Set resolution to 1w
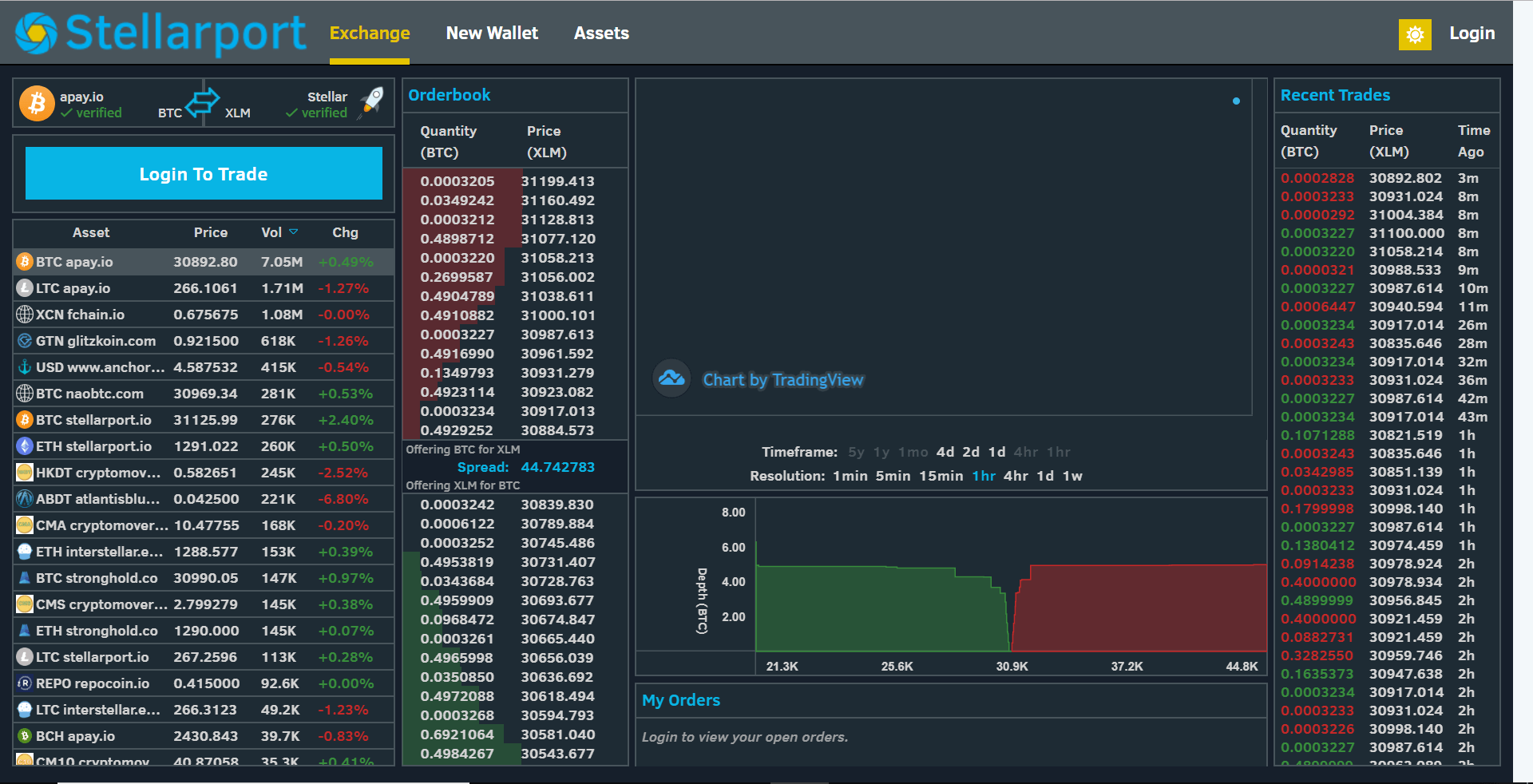Viewport: 1533px width, 784px height. pyautogui.click(x=1072, y=476)
